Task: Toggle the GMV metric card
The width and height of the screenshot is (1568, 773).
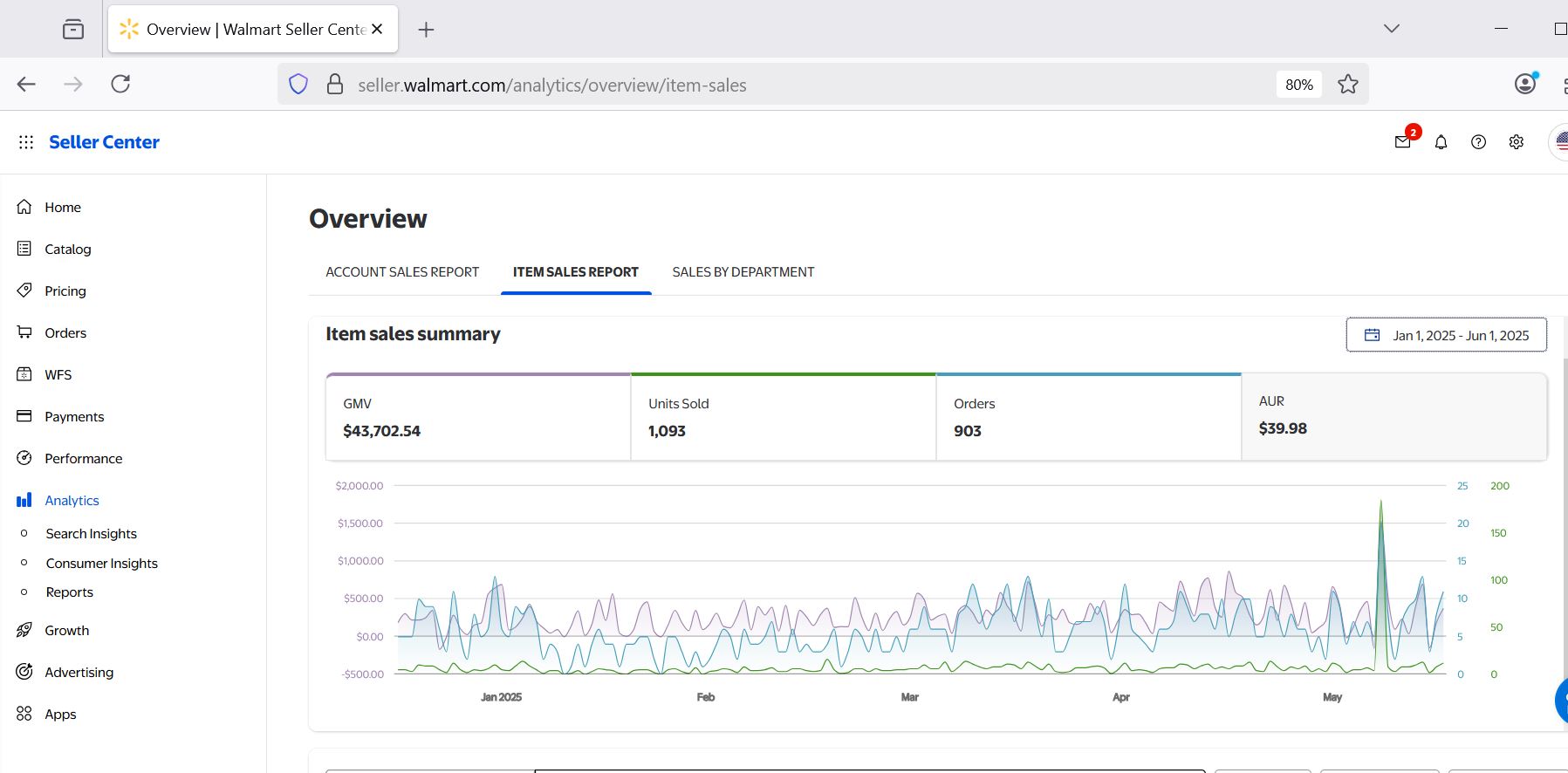Action: (x=477, y=417)
